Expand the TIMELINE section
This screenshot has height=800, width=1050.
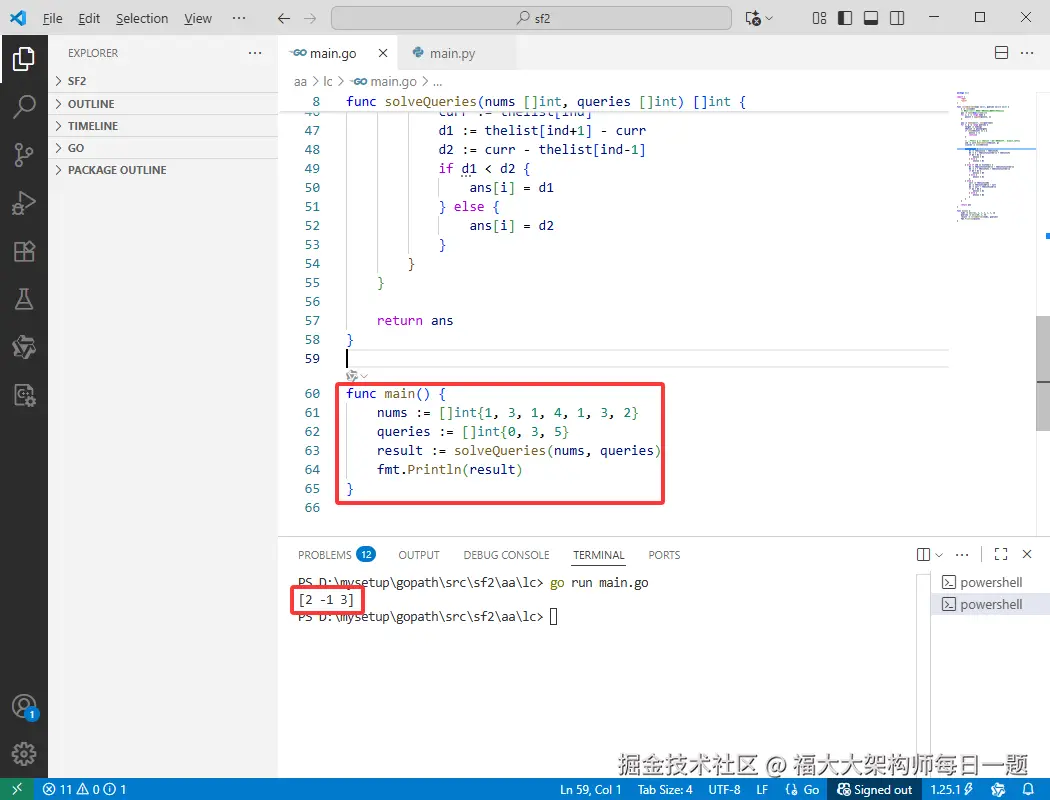point(163,126)
